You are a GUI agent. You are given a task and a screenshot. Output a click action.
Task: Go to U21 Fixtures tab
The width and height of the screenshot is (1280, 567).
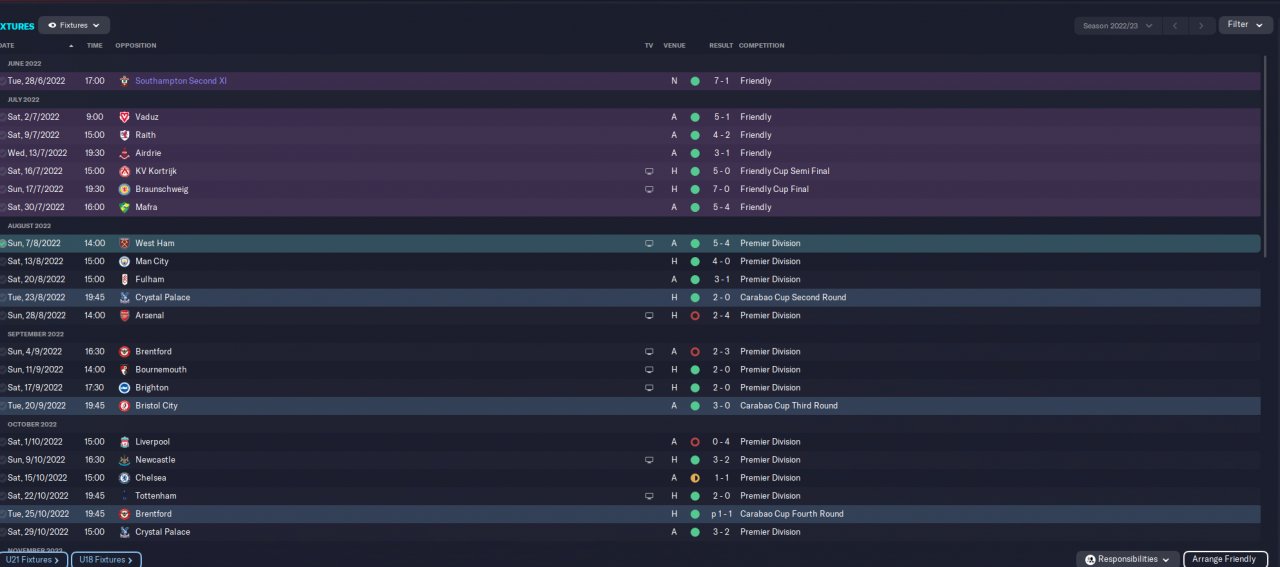coord(33,560)
